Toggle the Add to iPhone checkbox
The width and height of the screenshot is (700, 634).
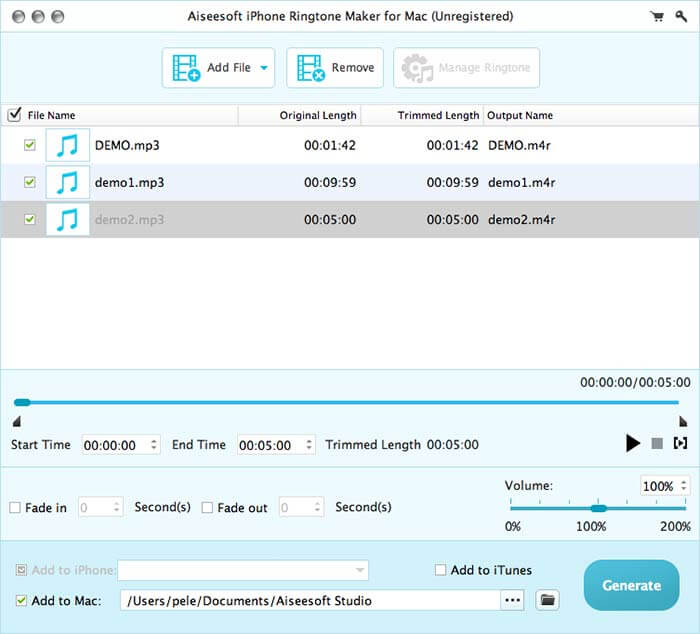click(x=21, y=570)
